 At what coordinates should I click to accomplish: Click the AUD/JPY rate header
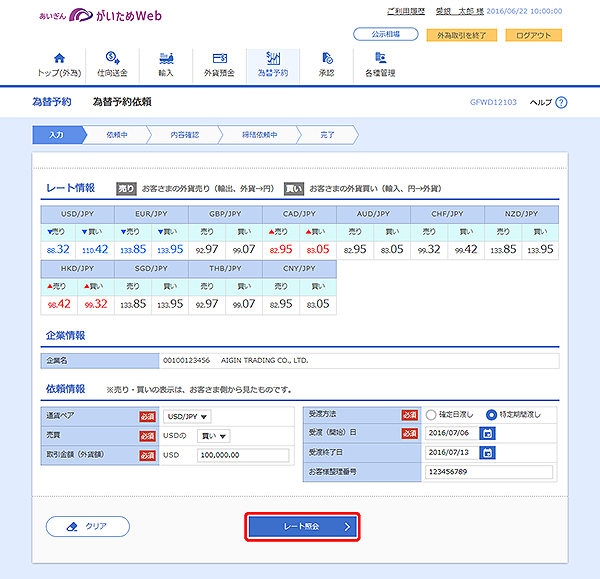click(373, 214)
